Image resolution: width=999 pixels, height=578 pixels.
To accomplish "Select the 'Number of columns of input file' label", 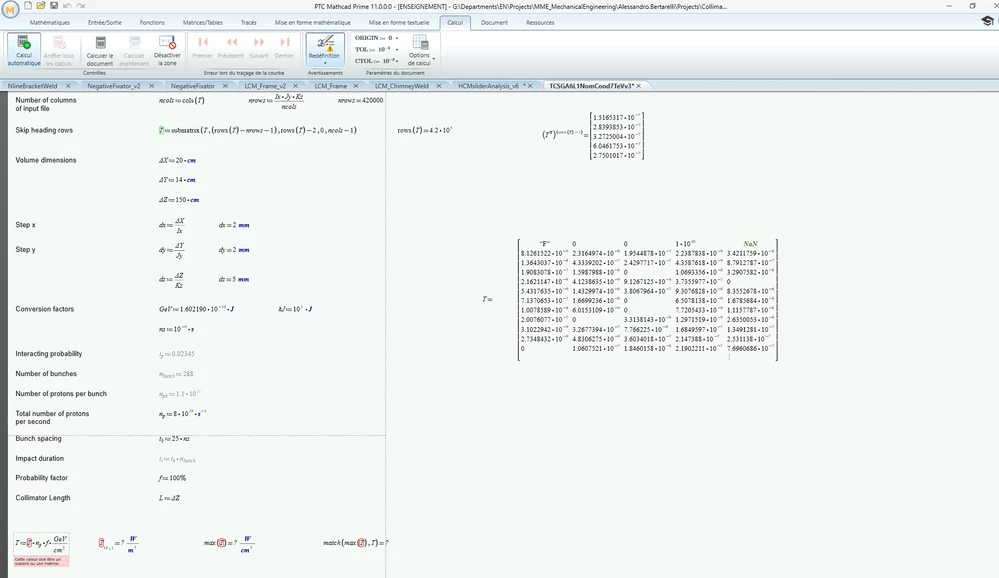I will (45, 105).
